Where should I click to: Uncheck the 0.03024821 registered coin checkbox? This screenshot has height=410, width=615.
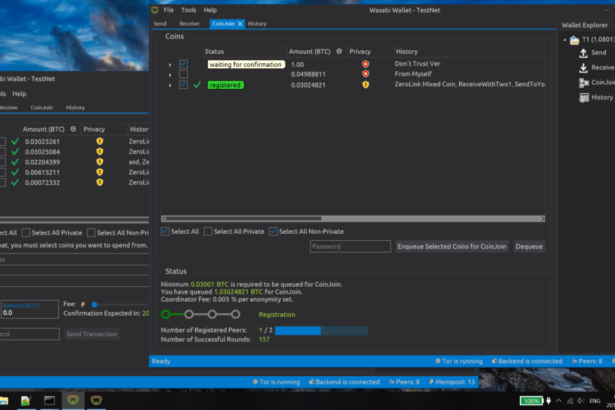[183, 85]
